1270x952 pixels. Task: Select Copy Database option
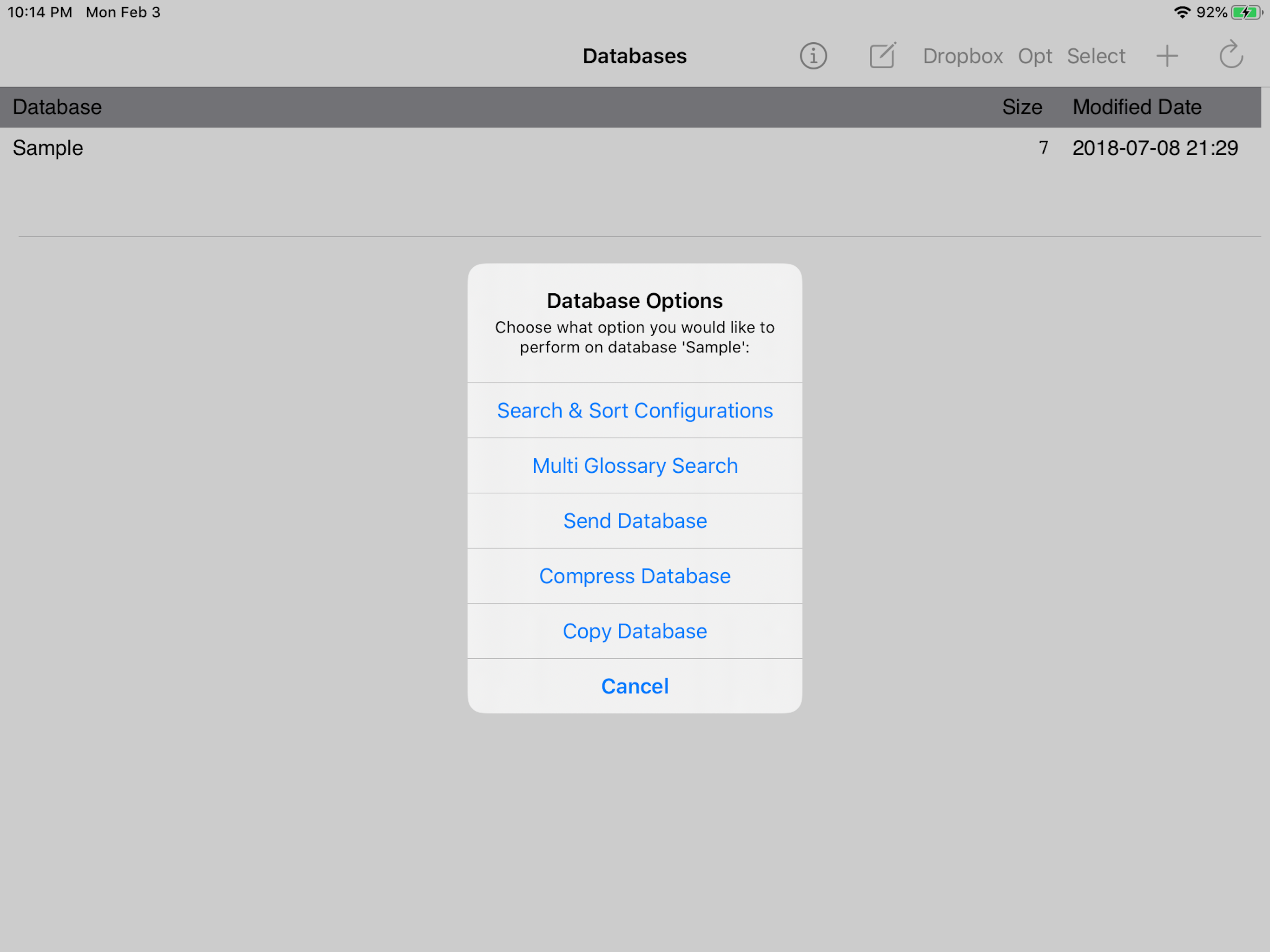coord(635,631)
